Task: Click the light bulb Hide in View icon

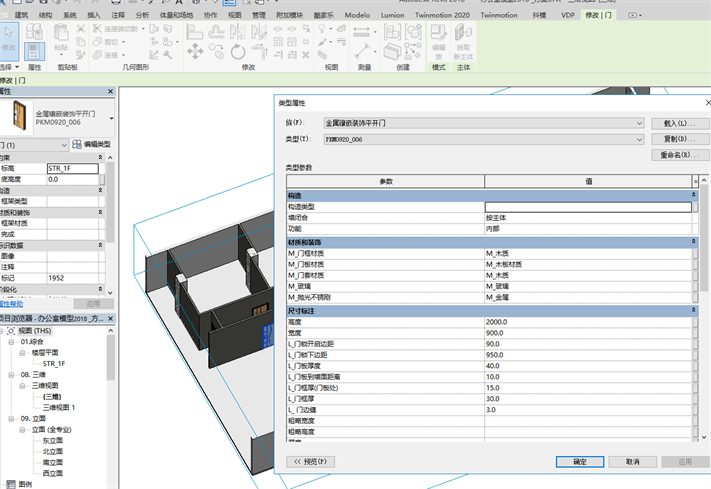Action: (322, 29)
